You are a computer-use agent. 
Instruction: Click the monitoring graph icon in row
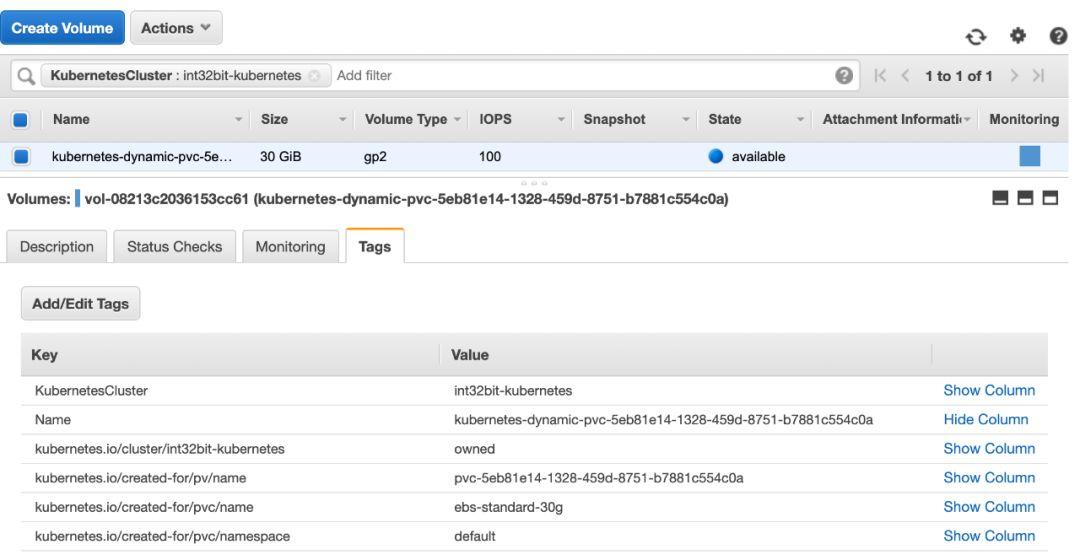tap(1029, 156)
